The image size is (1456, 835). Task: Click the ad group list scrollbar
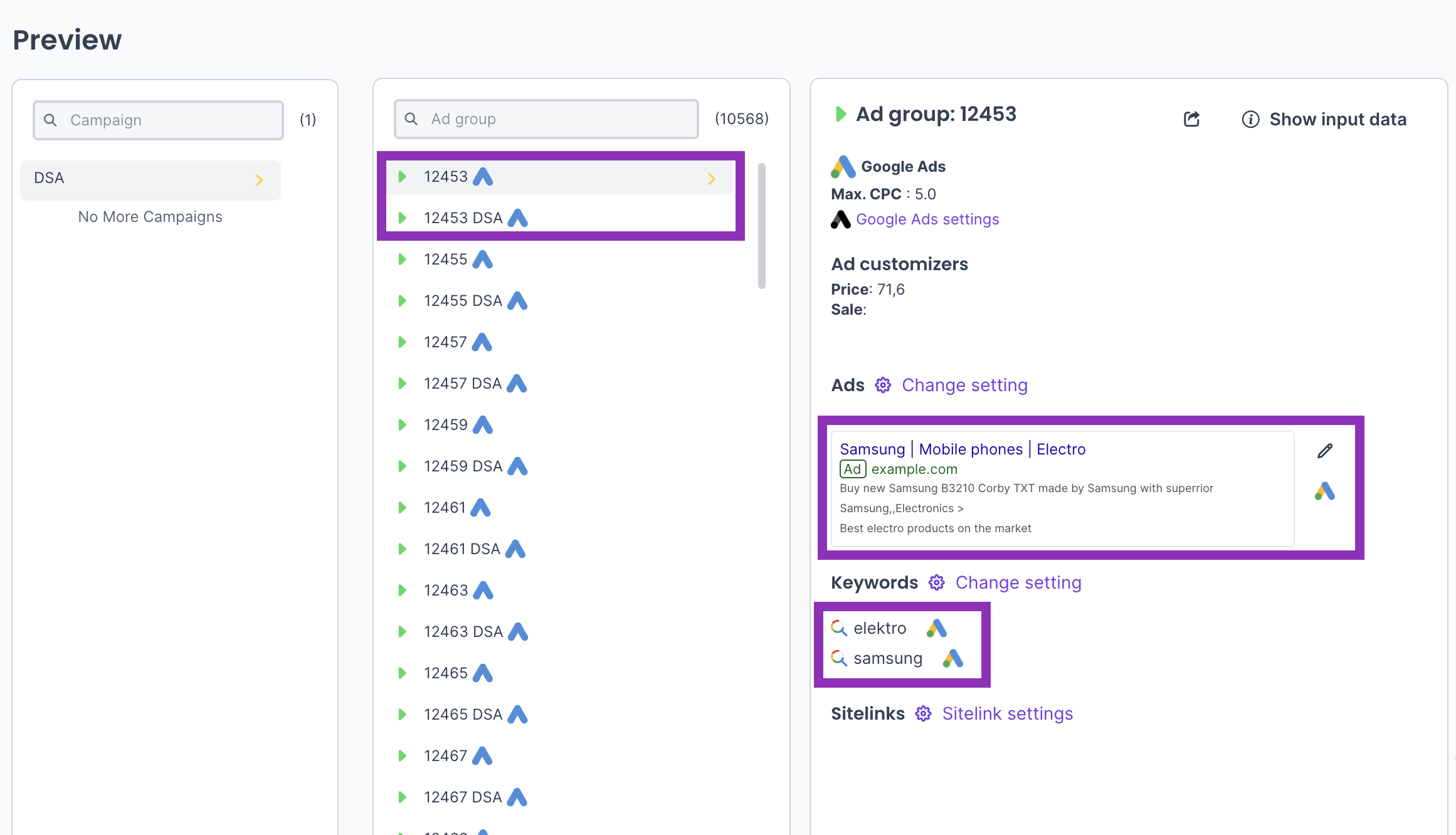pos(762,226)
